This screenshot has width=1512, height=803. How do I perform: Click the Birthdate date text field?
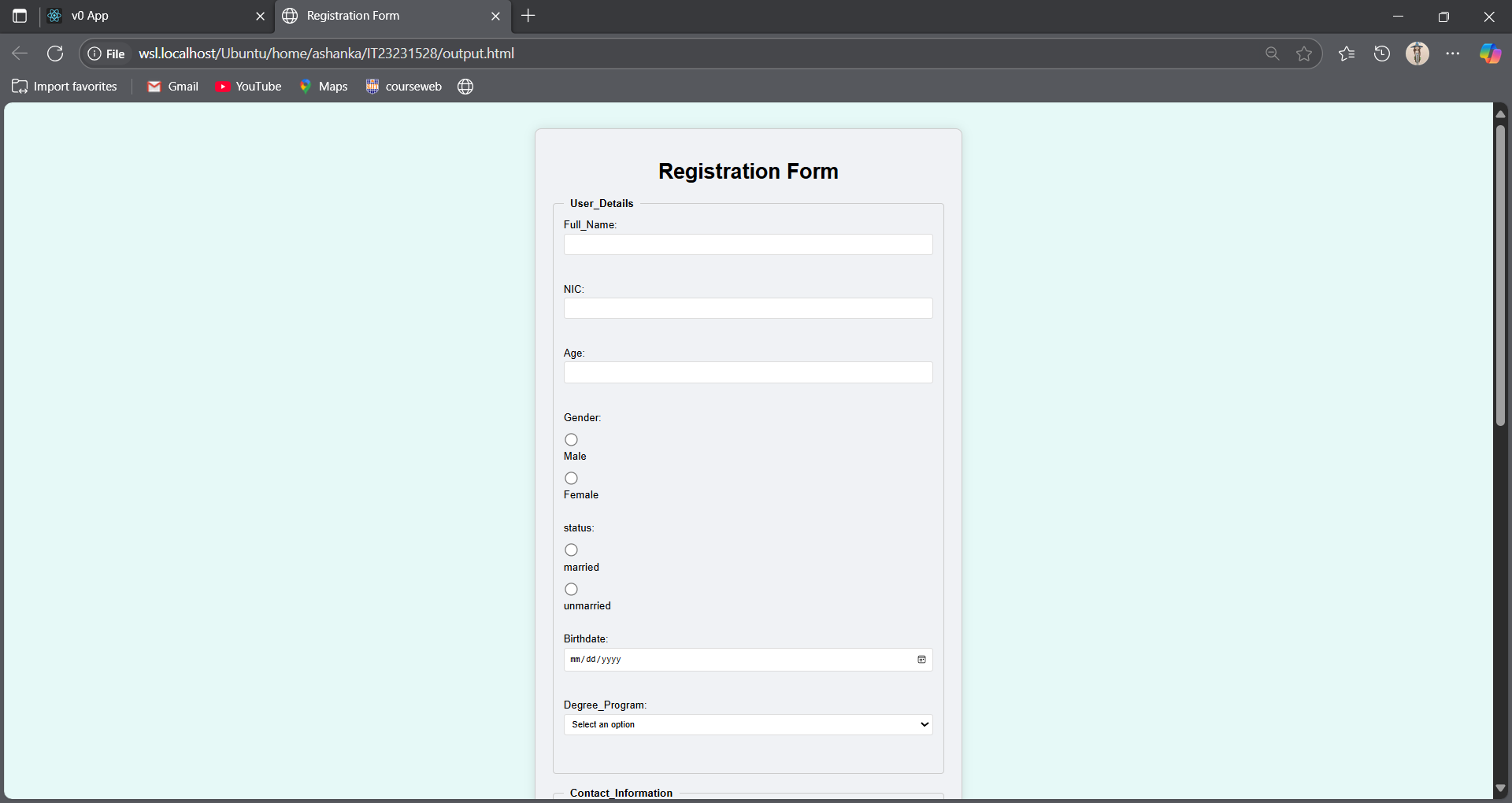(x=748, y=660)
